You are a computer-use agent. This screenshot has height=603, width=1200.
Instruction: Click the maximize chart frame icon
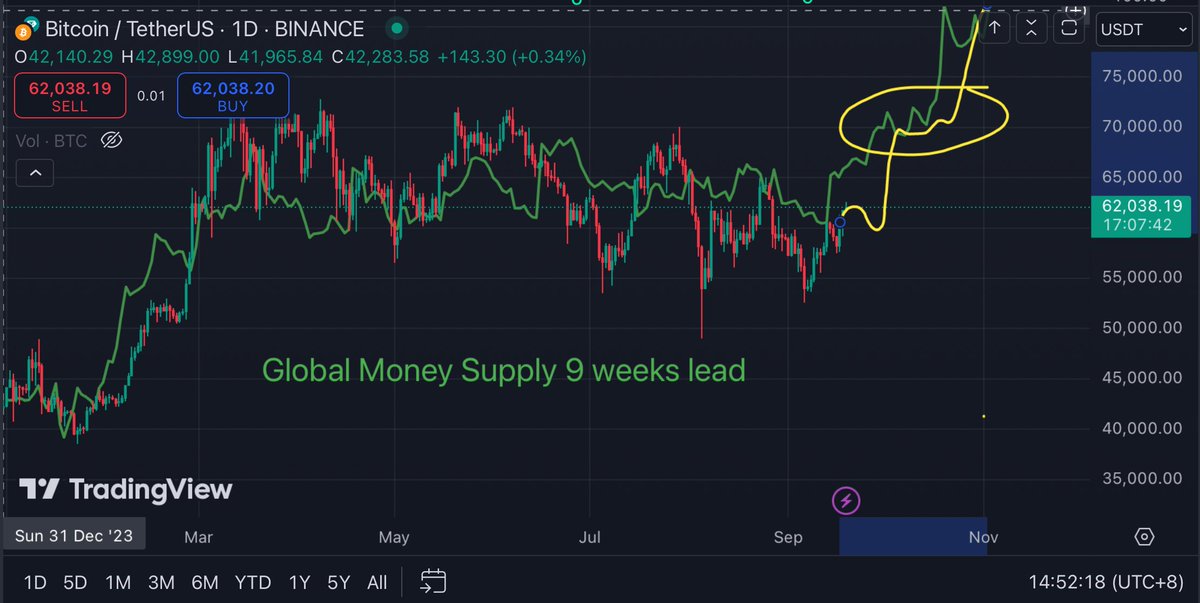point(1070,29)
